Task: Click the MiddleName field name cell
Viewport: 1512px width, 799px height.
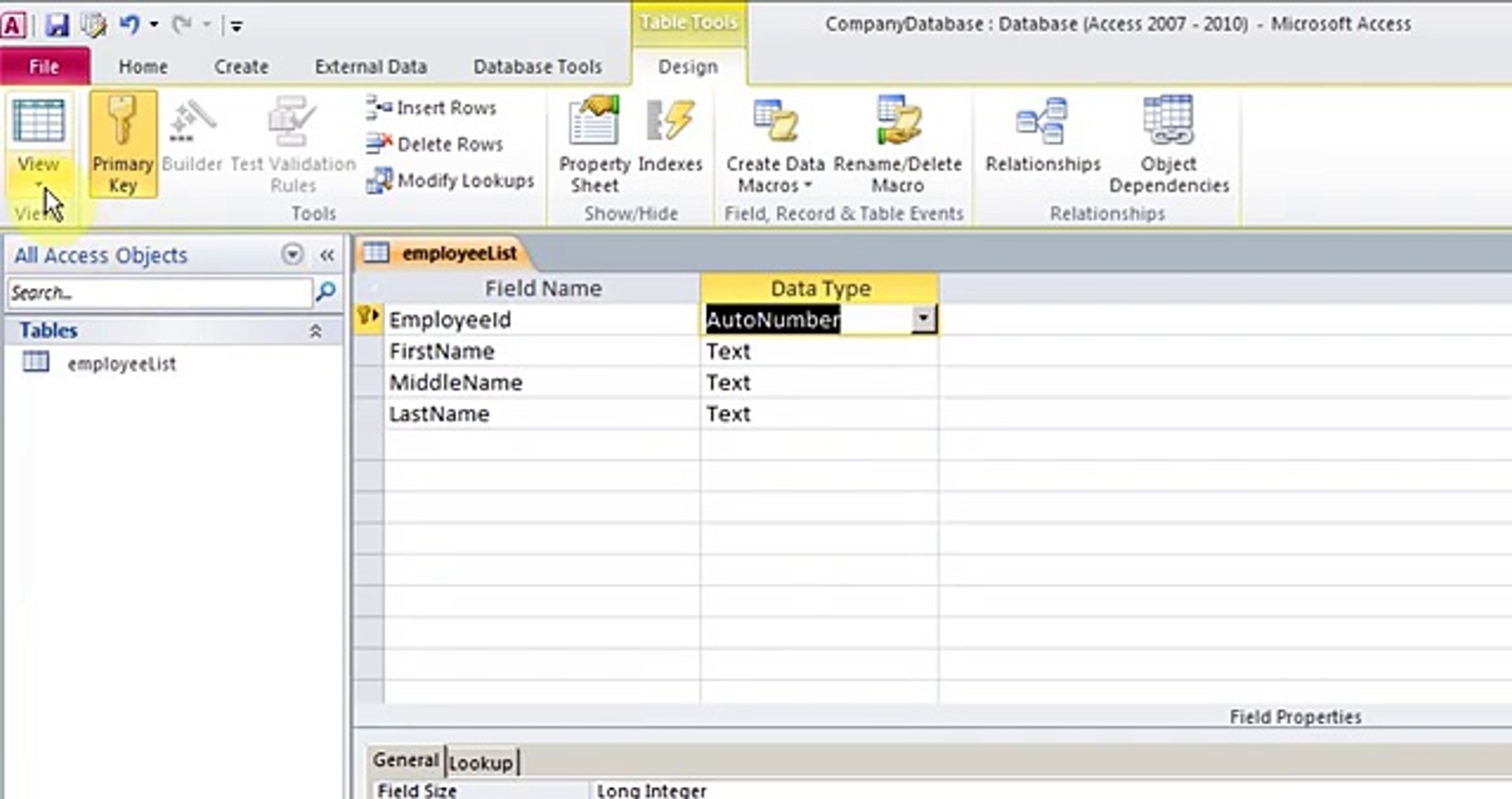Action: click(x=542, y=382)
